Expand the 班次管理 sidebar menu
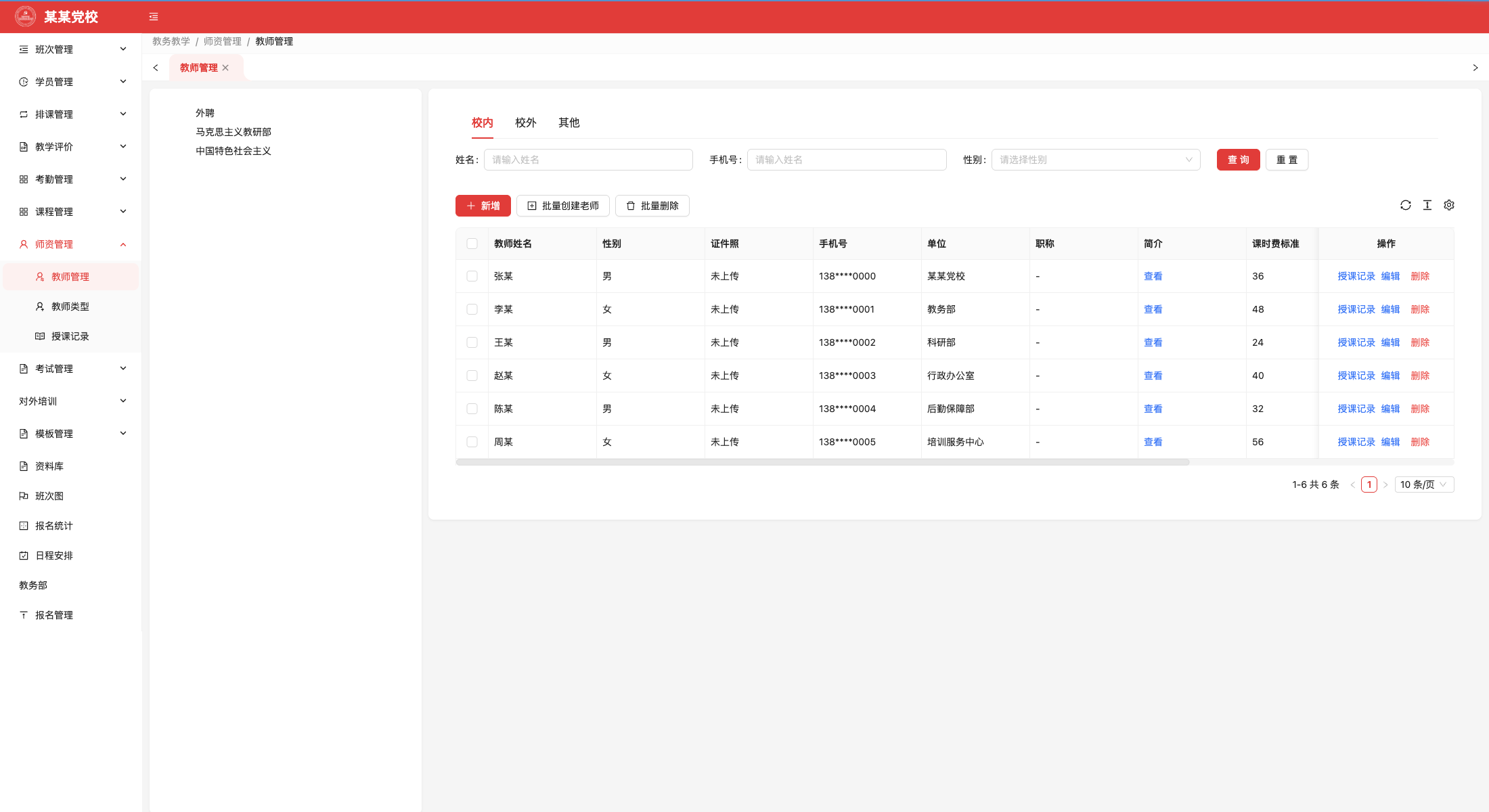Viewport: 1489px width, 812px height. point(70,49)
